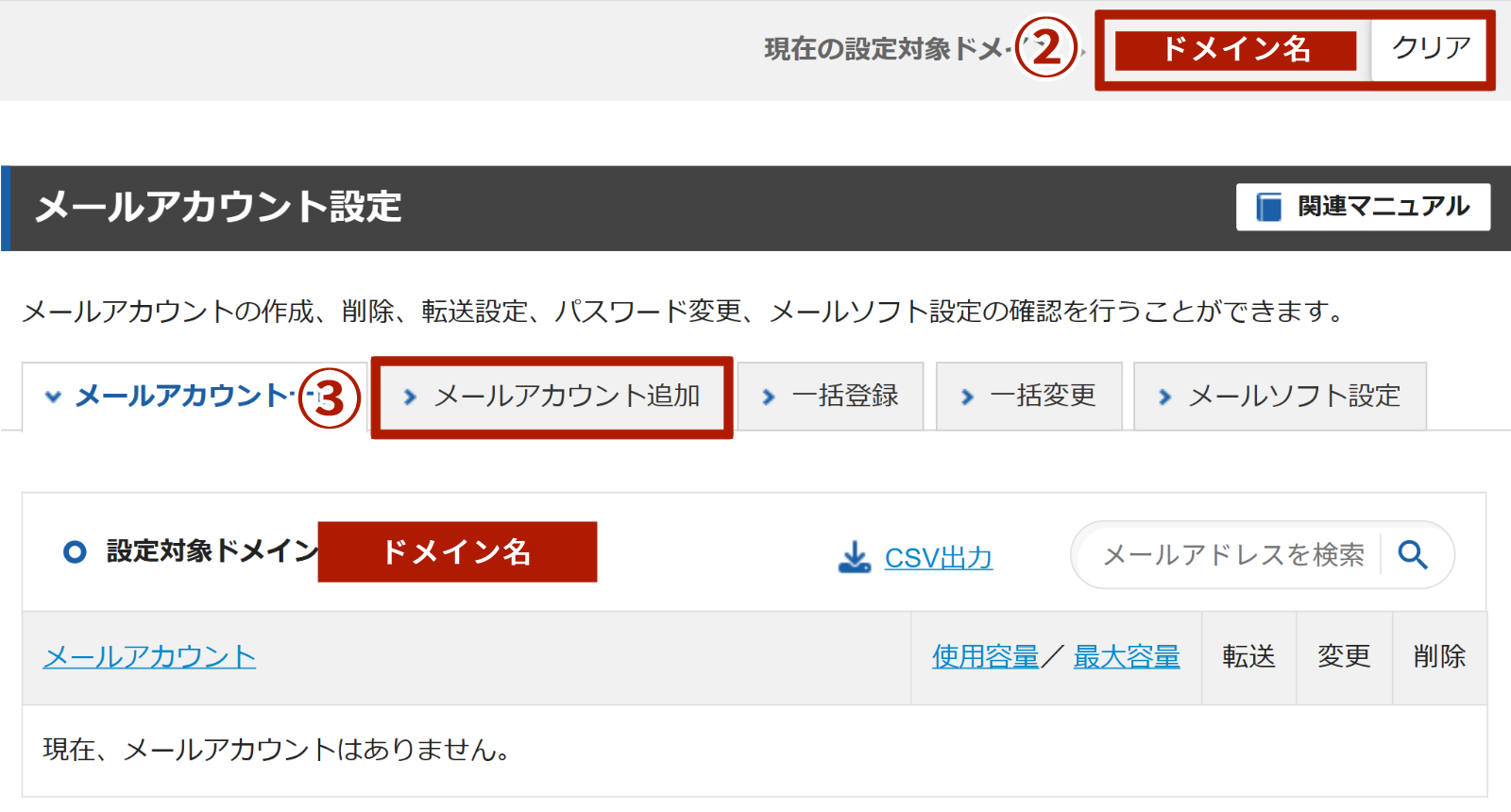Switch to the メールソフト設定 tab
The image size is (1511, 812).
pos(1293,397)
